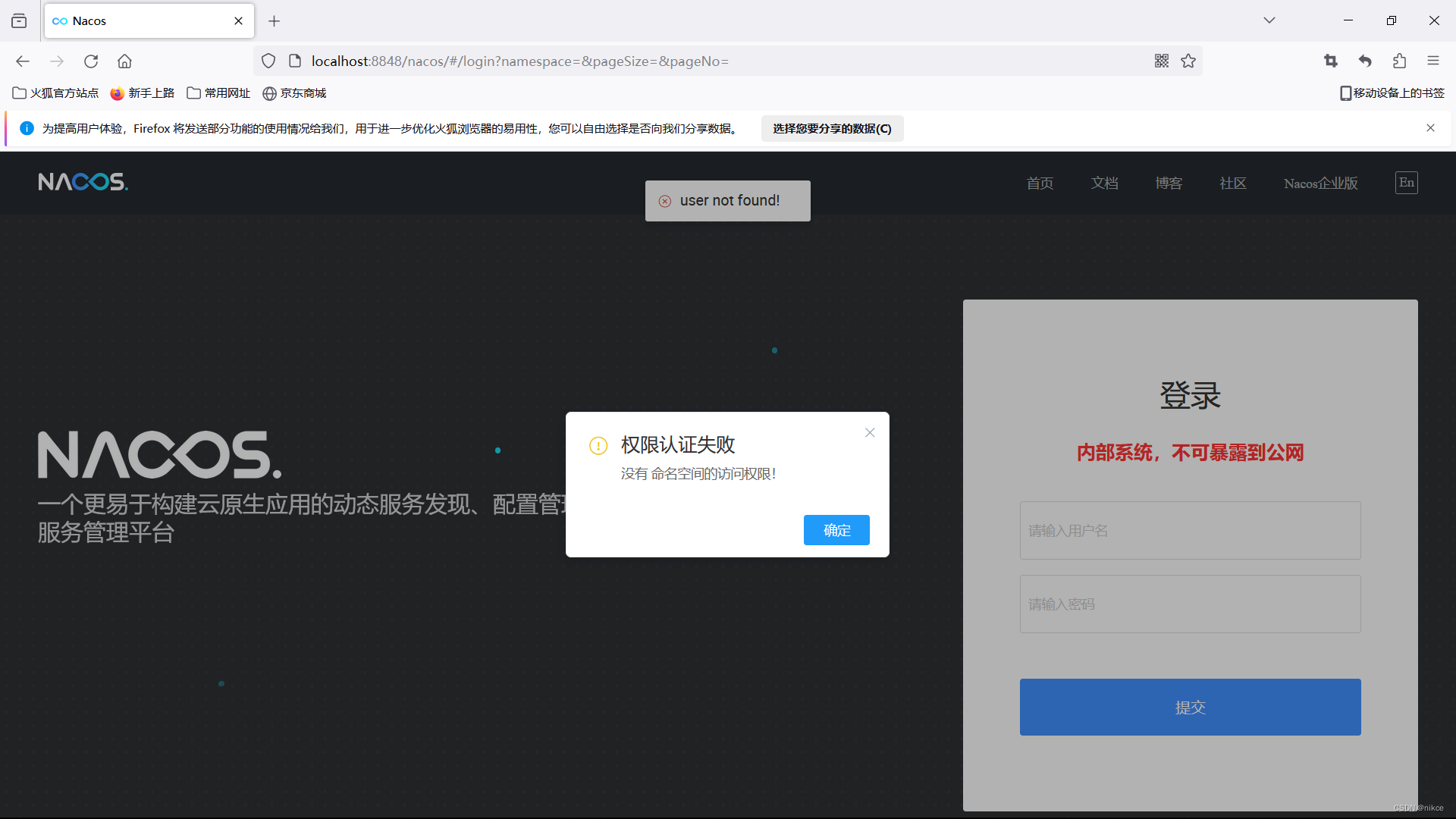
Task: Open the Extensions puzzle icon
Action: [x=1398, y=61]
